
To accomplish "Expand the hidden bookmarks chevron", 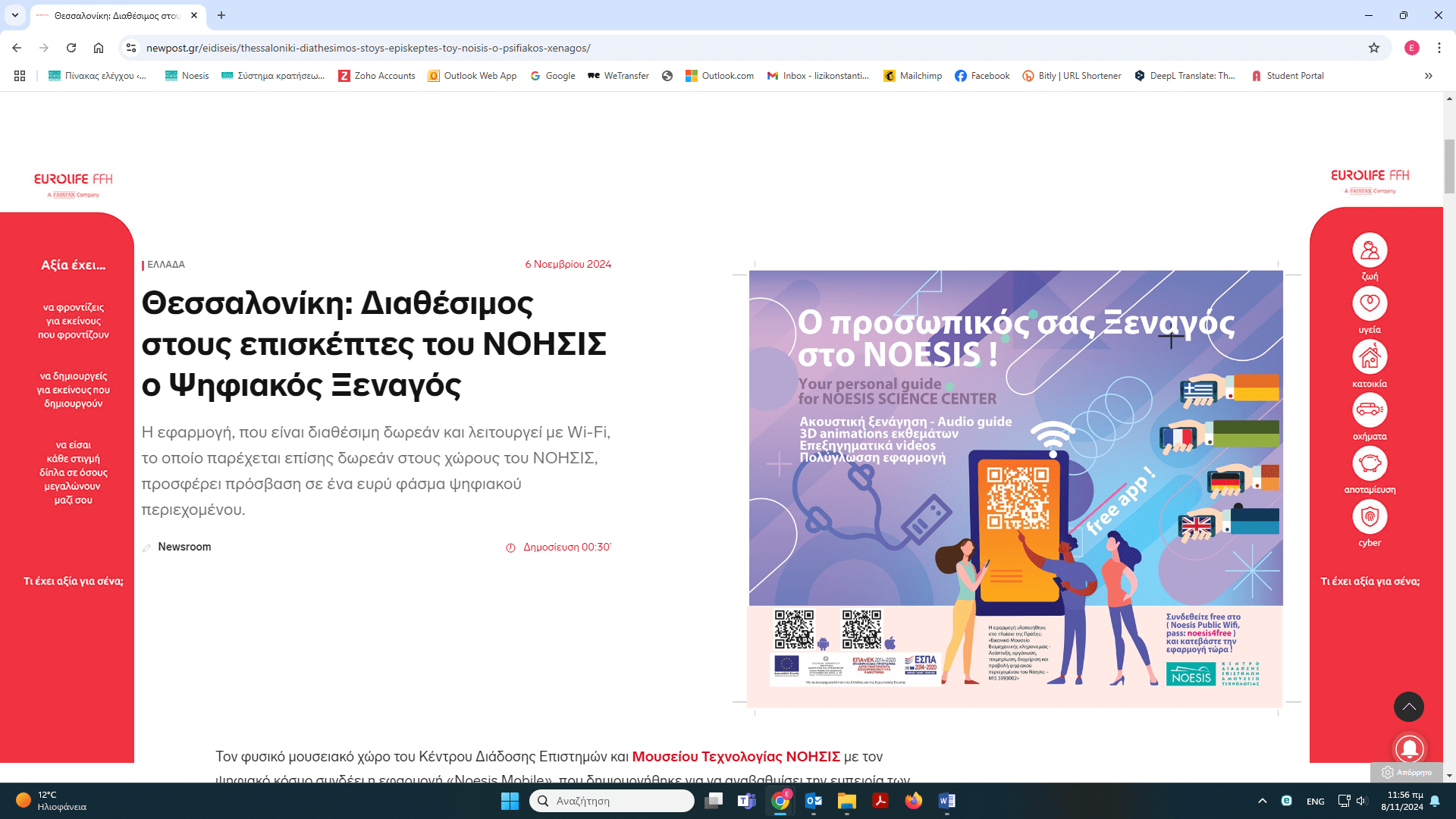I will [1429, 76].
